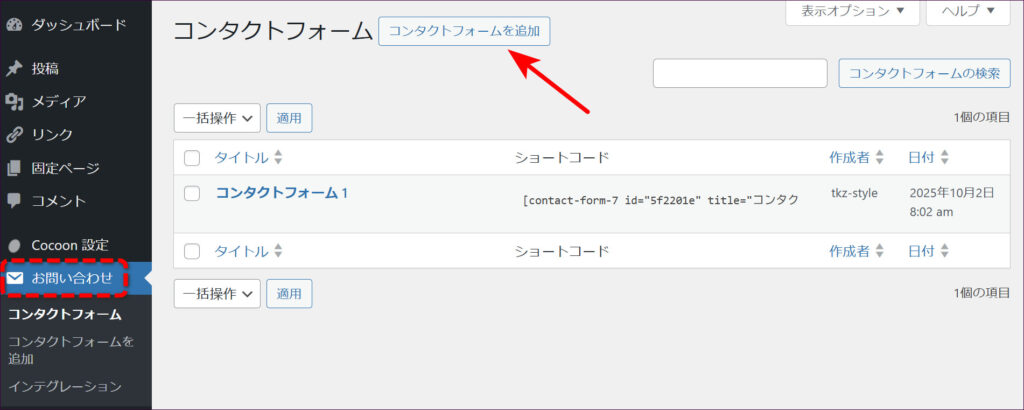1024x410 pixels.
Task: Toggle the select-all checkbox in table header
Action: [192, 158]
